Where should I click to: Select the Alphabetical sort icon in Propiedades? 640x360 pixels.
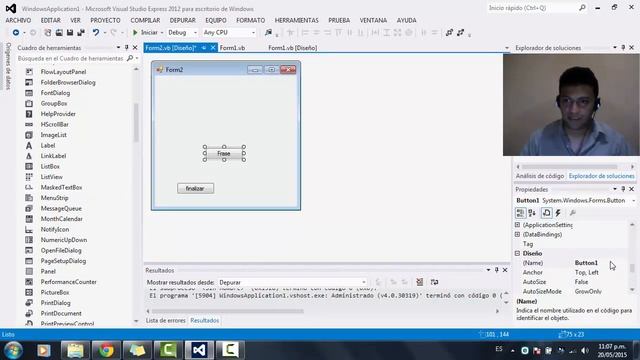click(532, 213)
